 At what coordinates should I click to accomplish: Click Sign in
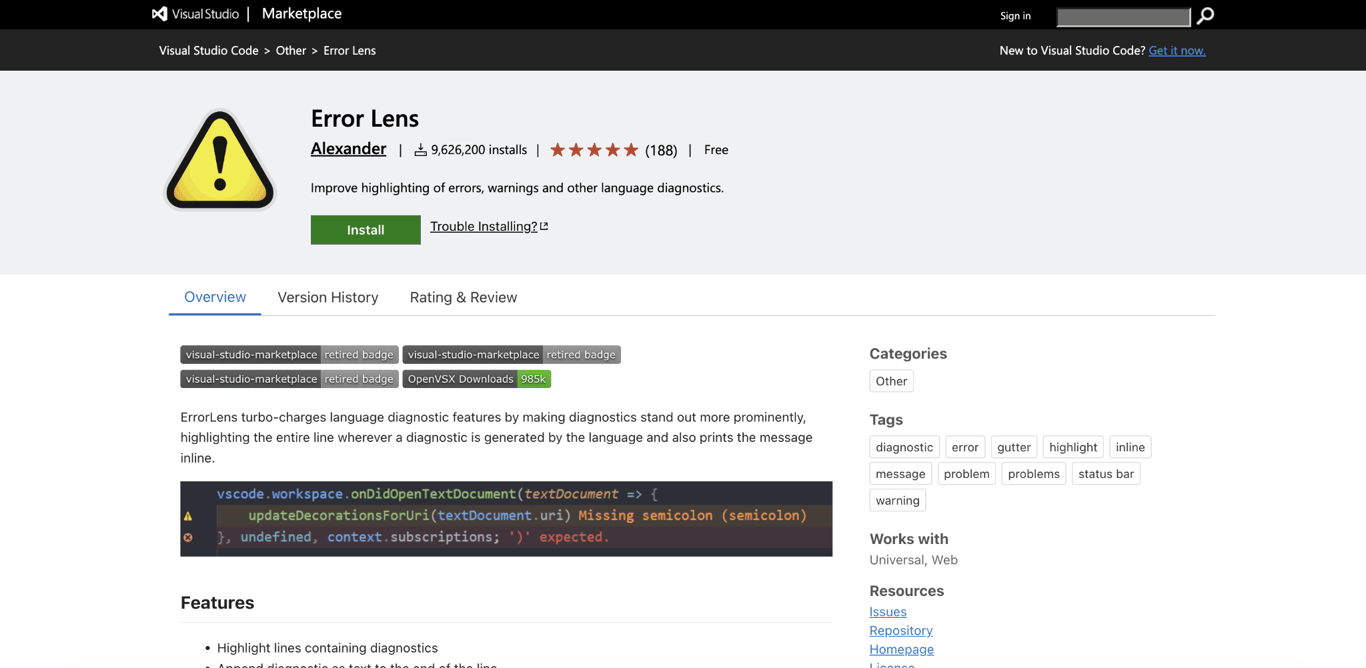pos(1015,16)
